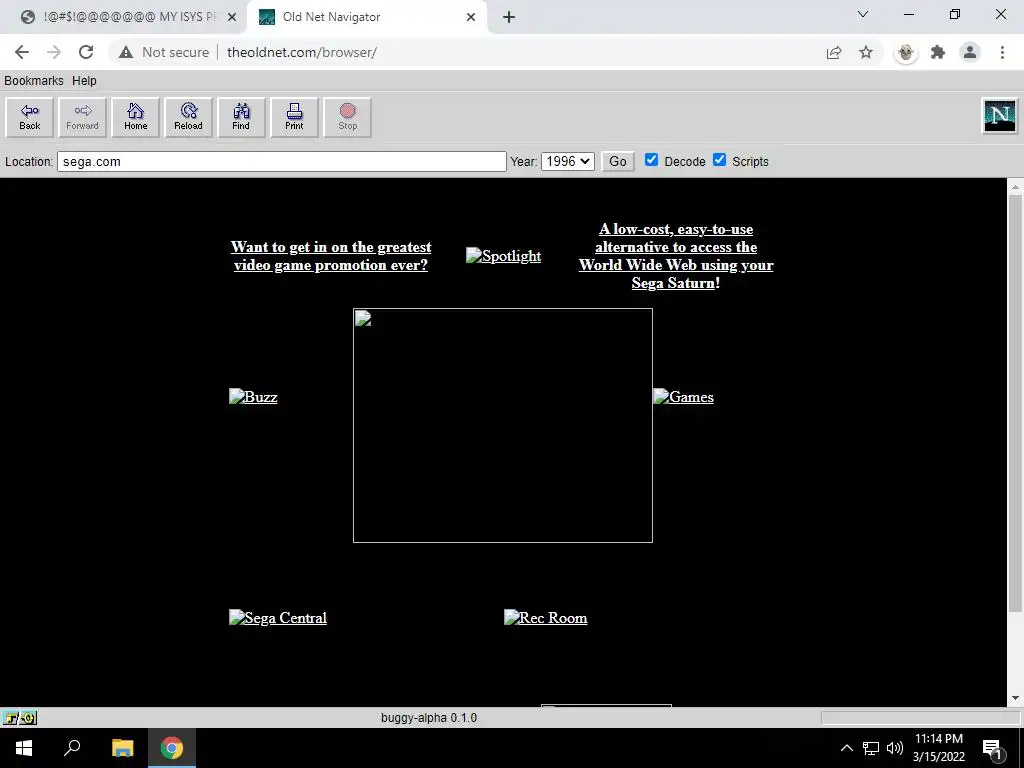This screenshot has width=1024, height=768.
Task: Open the Help menu
Action: click(84, 80)
